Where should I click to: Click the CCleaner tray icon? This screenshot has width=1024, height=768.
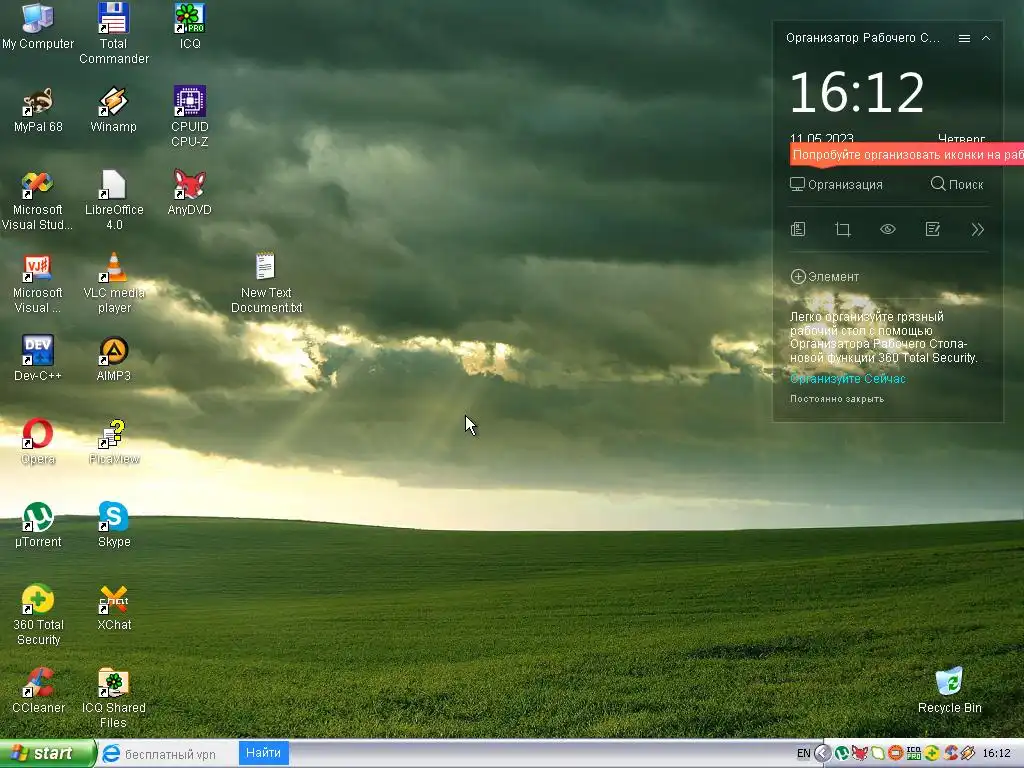(x=950, y=754)
